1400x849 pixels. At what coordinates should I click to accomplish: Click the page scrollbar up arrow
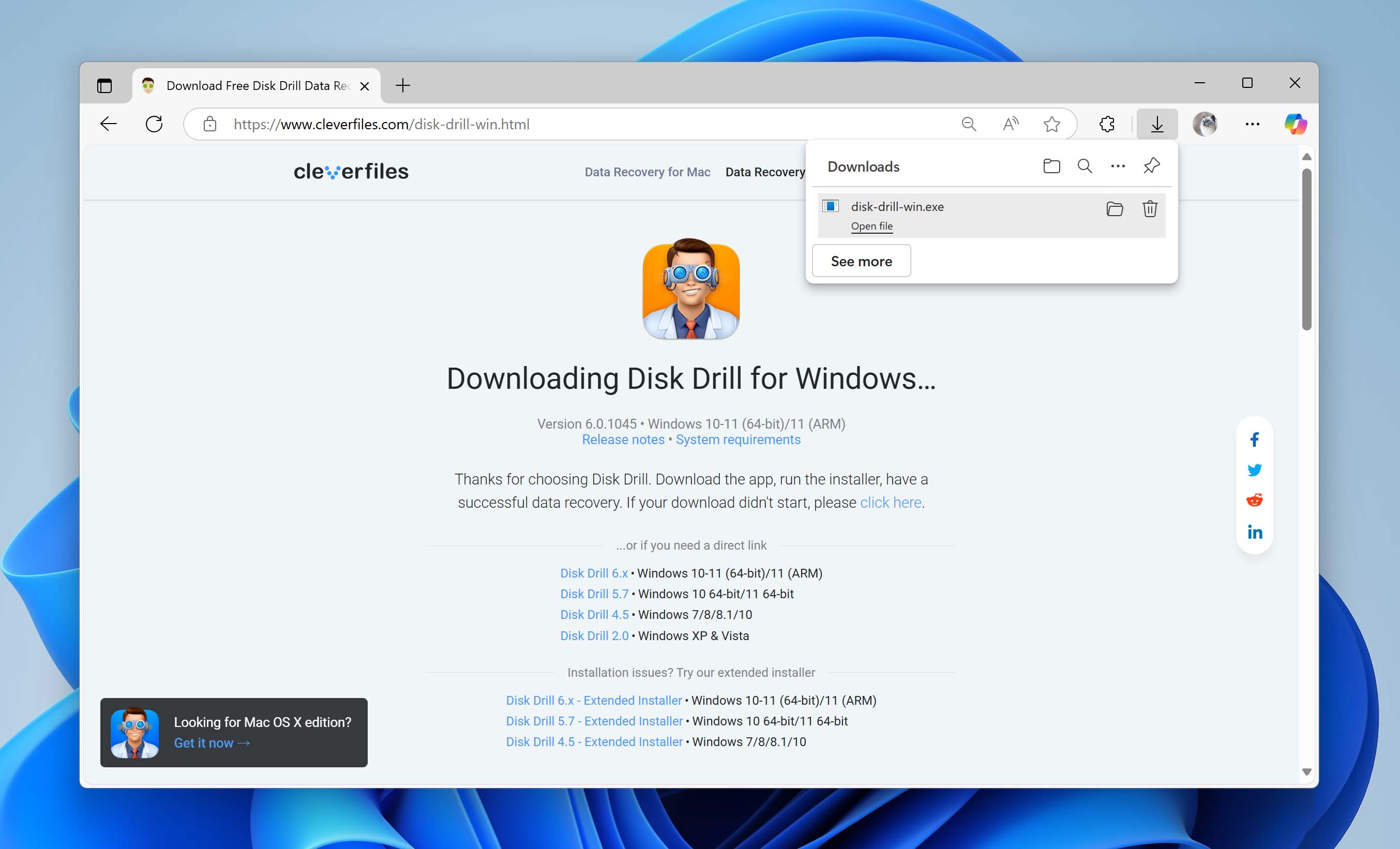1307,156
